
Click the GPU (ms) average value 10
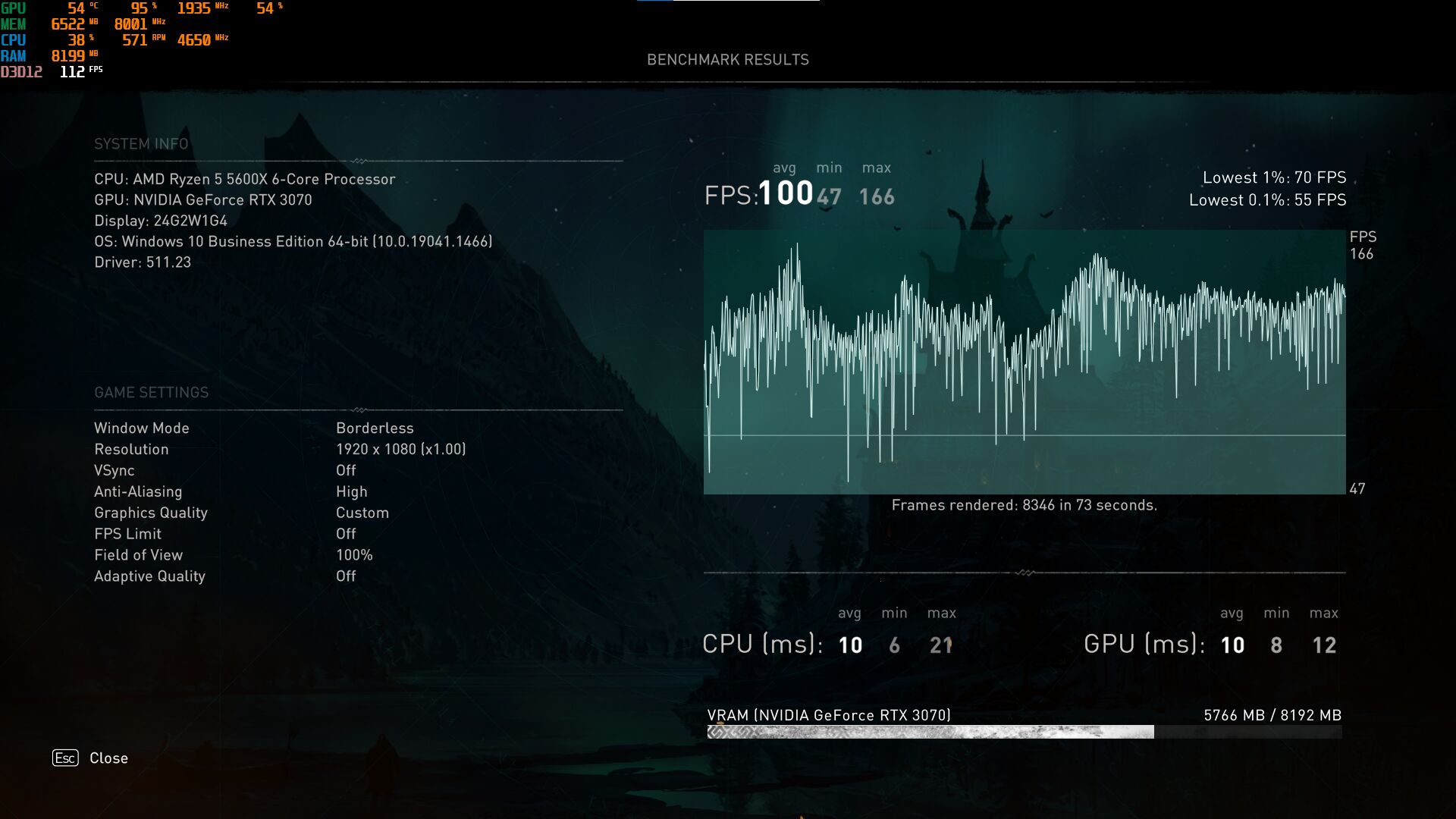point(1232,645)
